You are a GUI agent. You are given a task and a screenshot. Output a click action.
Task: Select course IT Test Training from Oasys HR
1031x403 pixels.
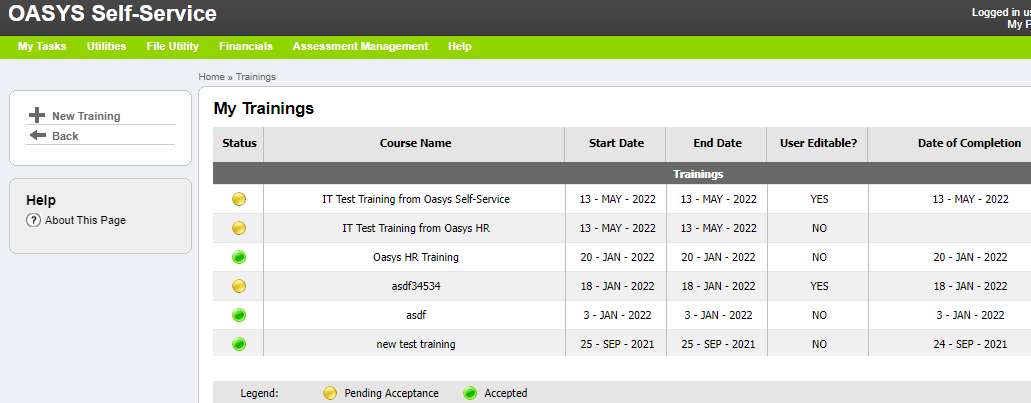[416, 228]
